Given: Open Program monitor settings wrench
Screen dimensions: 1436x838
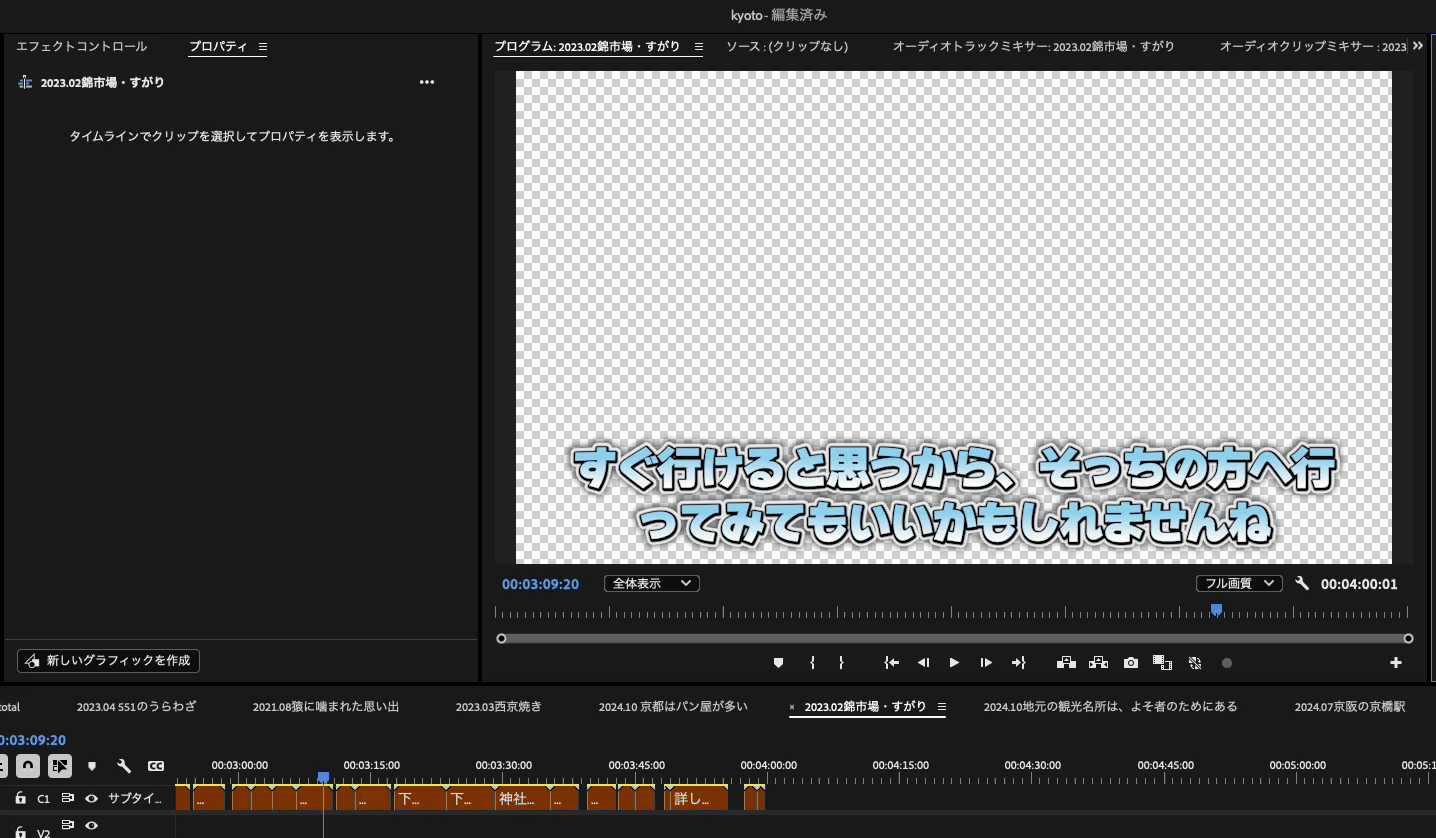Looking at the screenshot, I should click(1302, 583).
